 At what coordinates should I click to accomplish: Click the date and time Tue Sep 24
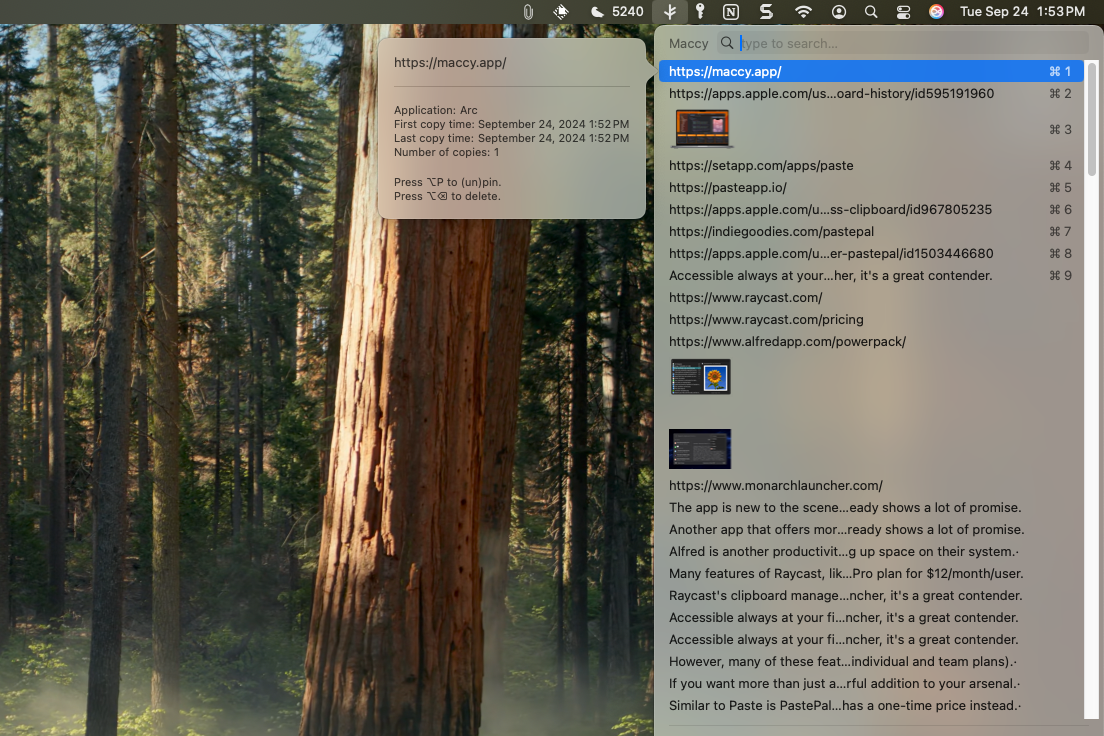1022,11
